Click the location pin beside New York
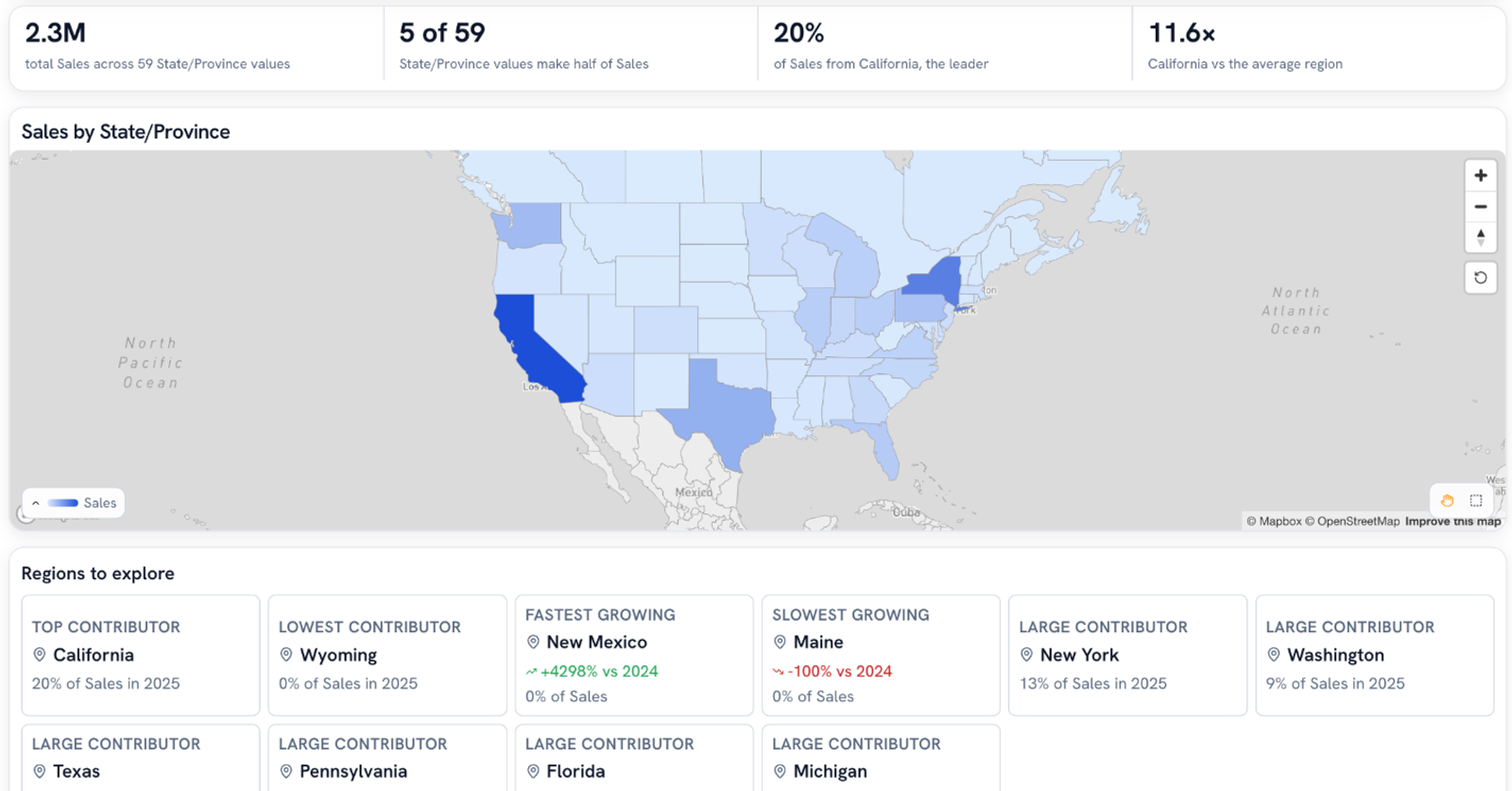 (x=1026, y=655)
